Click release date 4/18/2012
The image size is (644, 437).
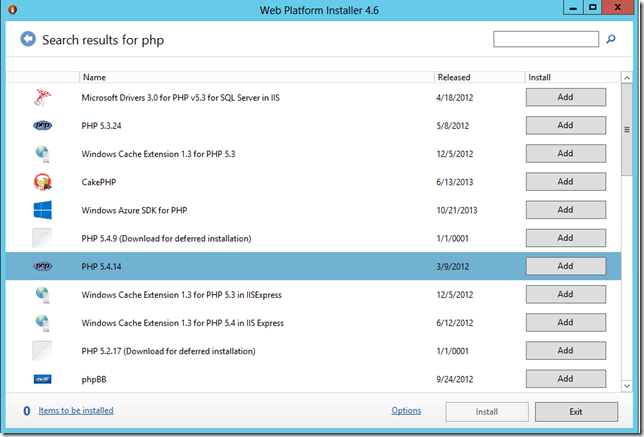(455, 98)
